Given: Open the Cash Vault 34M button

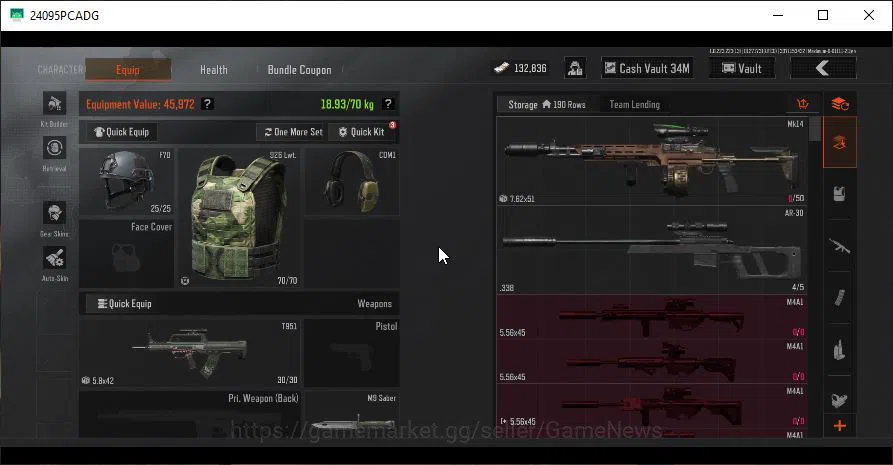Looking at the screenshot, I should tap(648, 68).
